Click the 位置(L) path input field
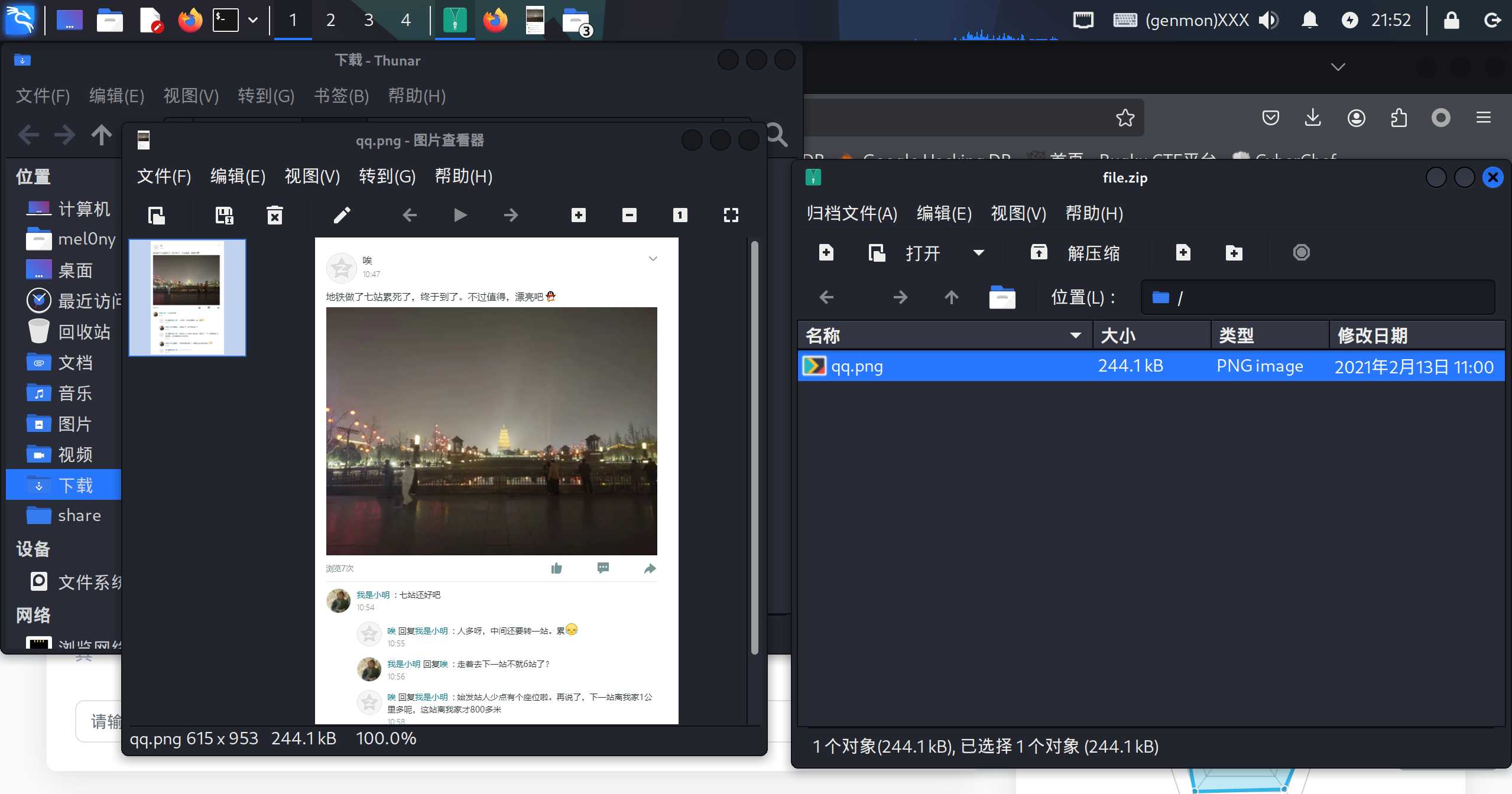 [x=1317, y=297]
